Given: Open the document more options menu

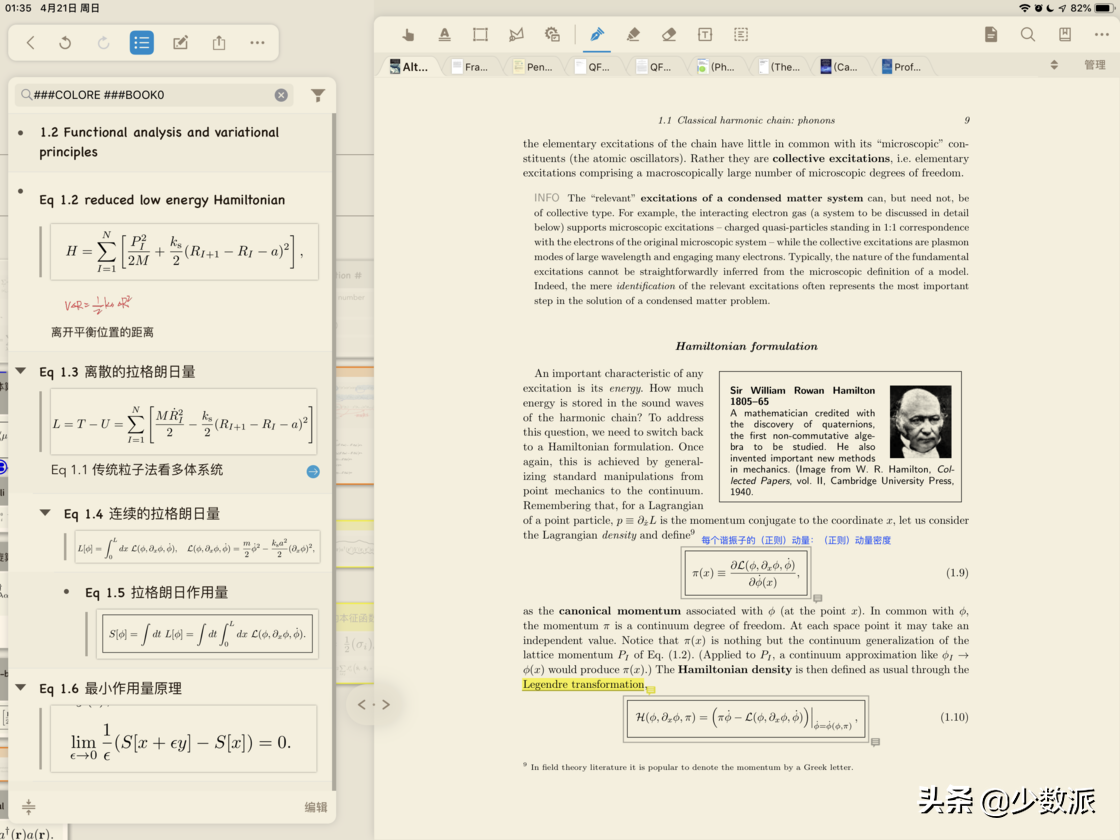Looking at the screenshot, I should [1101, 34].
